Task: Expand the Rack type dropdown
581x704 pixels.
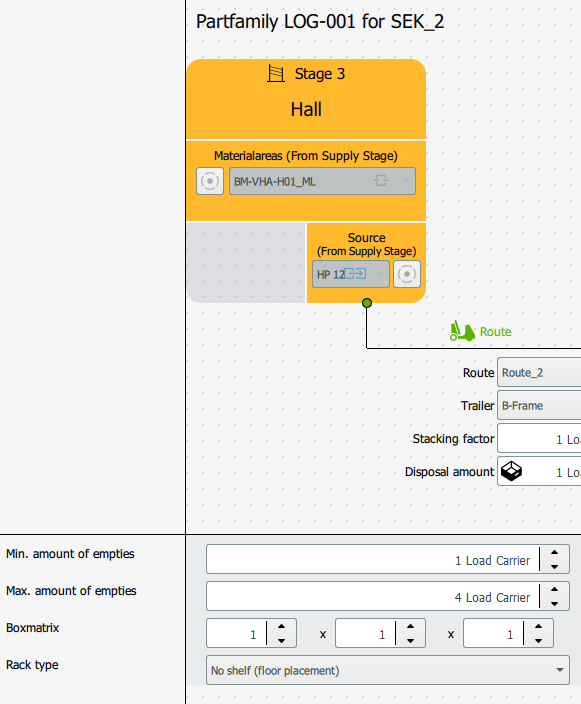Action: [x=388, y=670]
